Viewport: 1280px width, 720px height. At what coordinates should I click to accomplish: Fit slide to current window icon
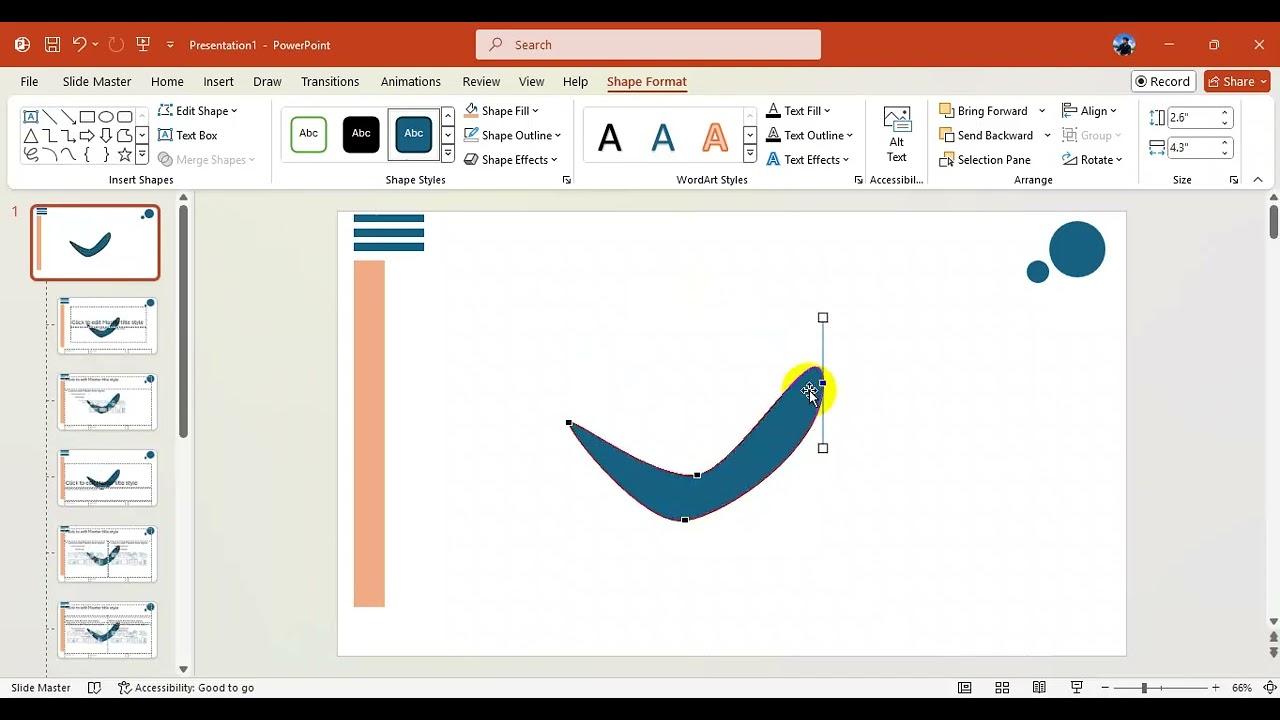(1270, 688)
